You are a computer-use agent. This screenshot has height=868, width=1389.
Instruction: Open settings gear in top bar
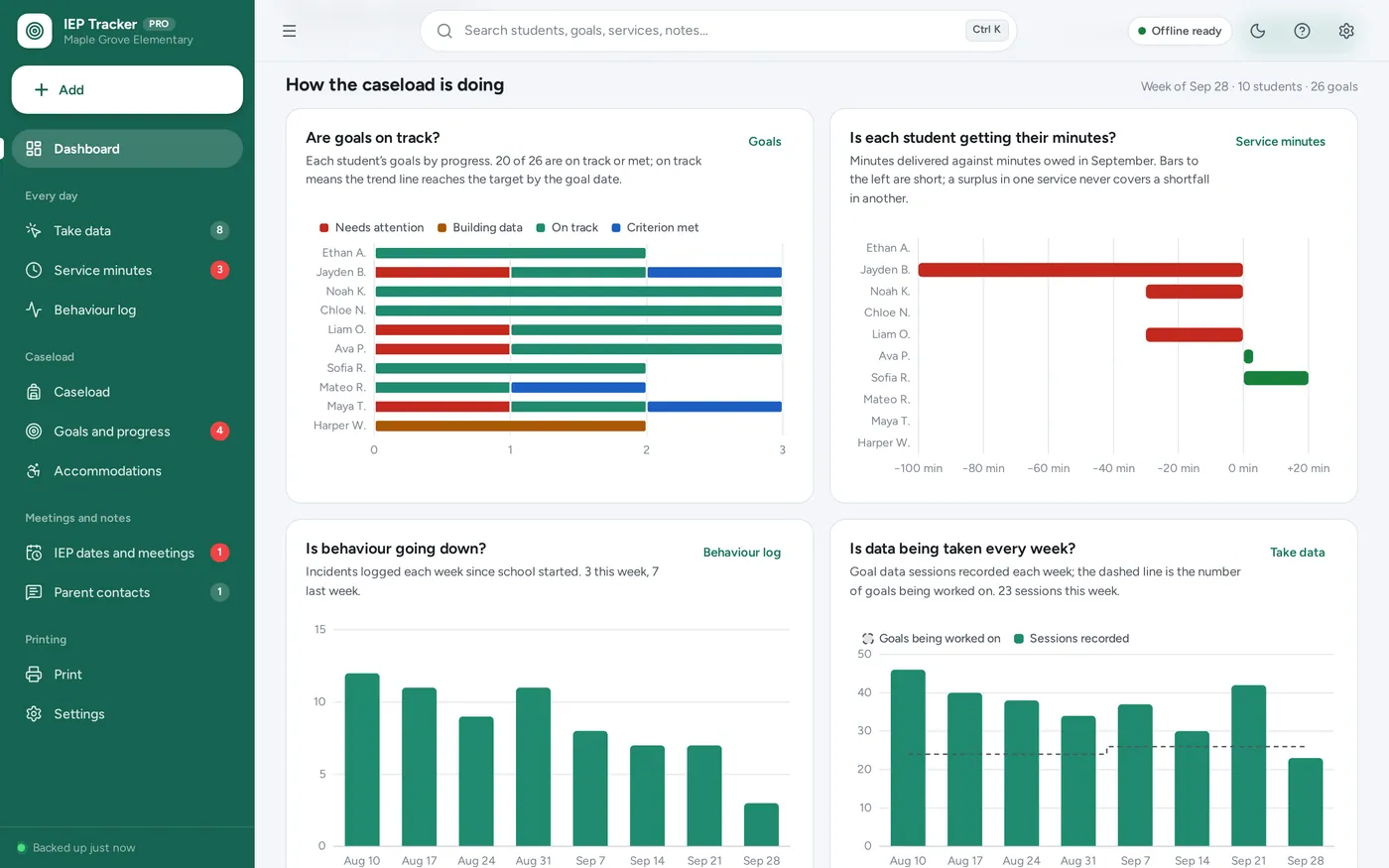coord(1346,31)
